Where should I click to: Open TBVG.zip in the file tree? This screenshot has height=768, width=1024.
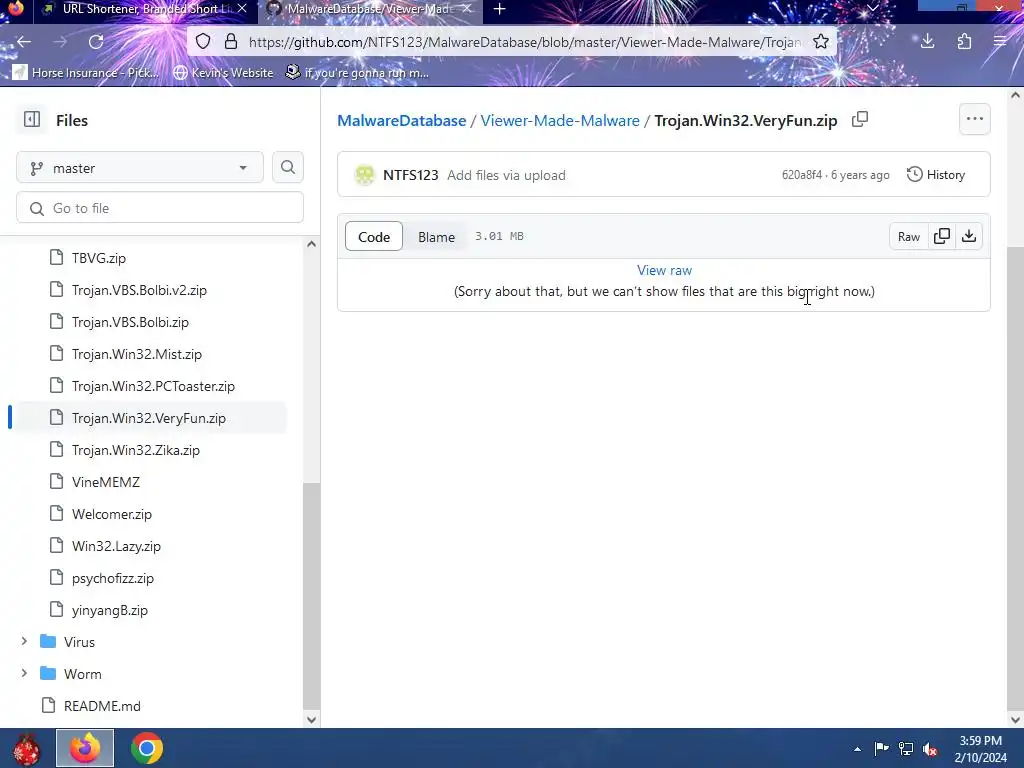point(99,258)
